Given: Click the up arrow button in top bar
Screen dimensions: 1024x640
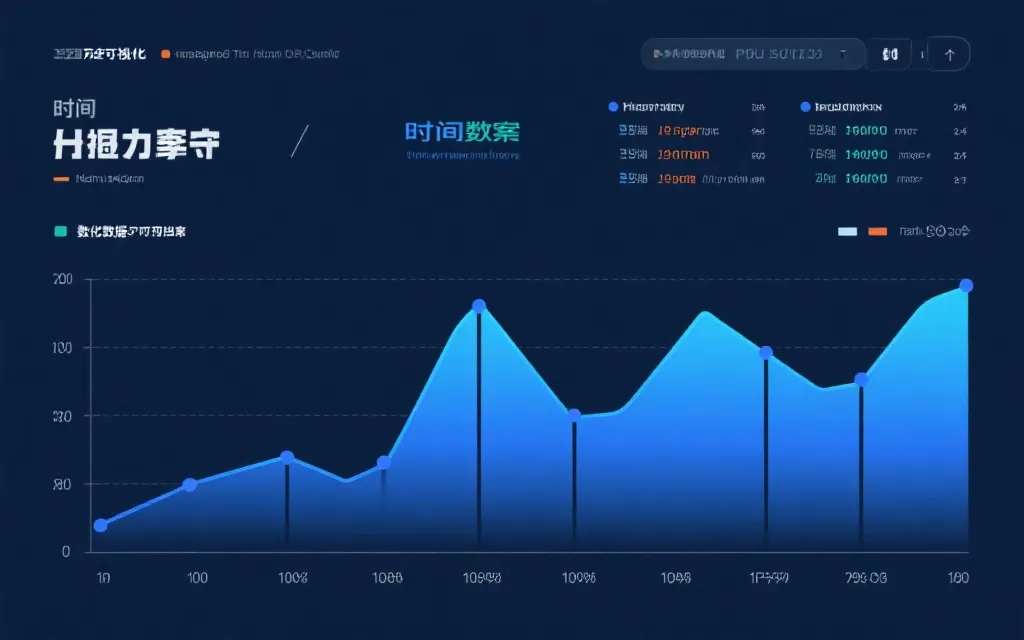Looking at the screenshot, I should coord(949,54).
